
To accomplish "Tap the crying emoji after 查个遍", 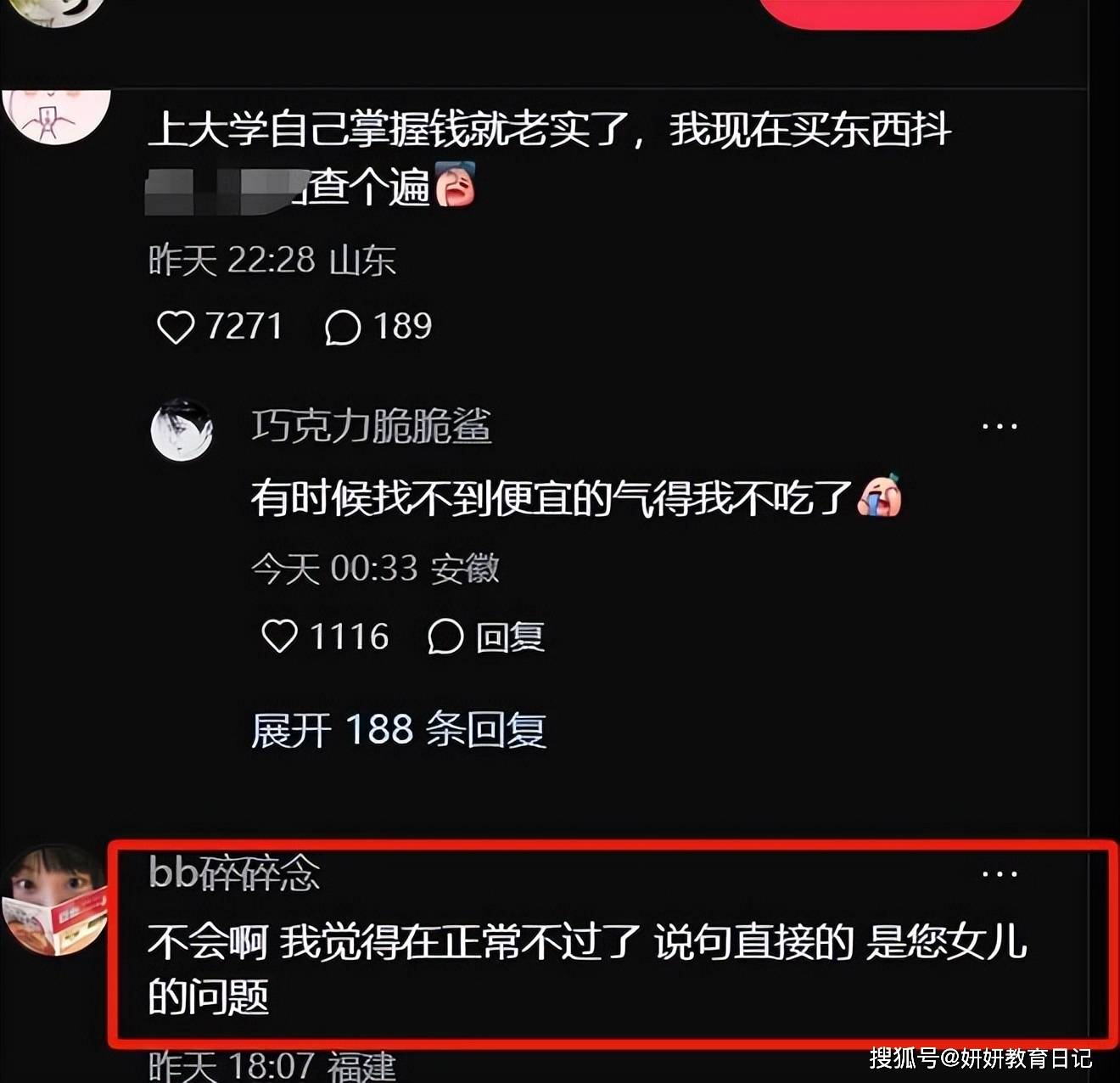I will [x=456, y=184].
